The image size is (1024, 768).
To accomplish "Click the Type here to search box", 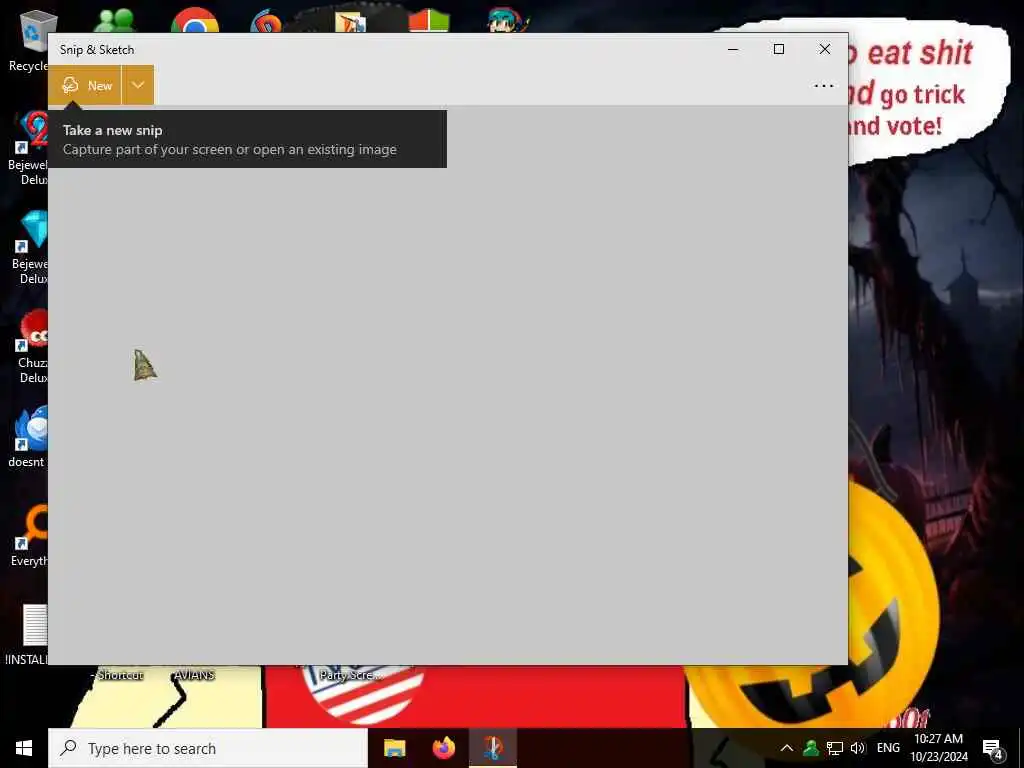I will [x=208, y=748].
